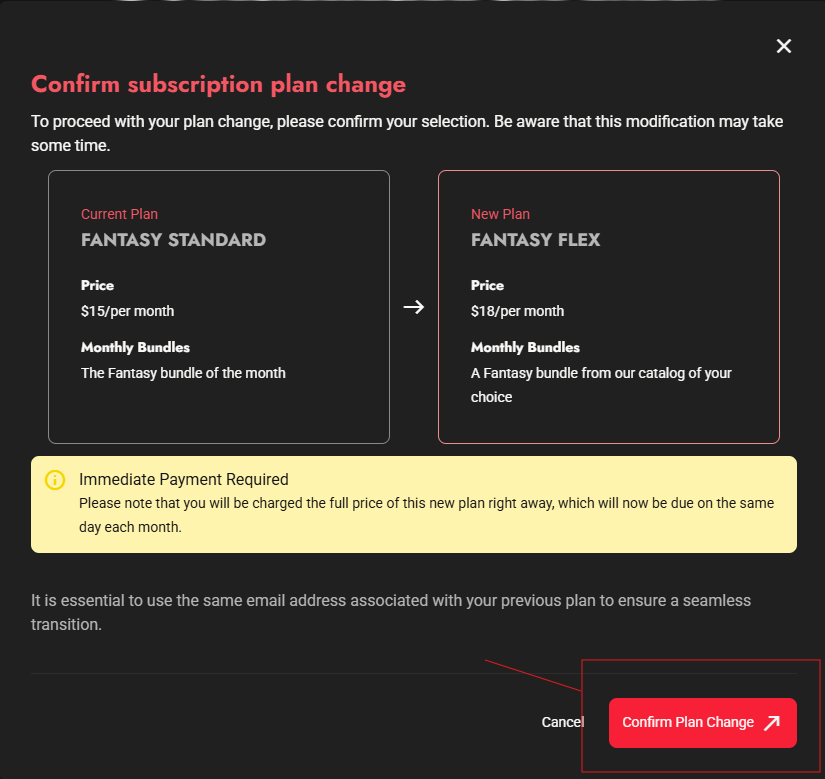
Task: Click the red Current Plan label
Action: pyautogui.click(x=119, y=214)
